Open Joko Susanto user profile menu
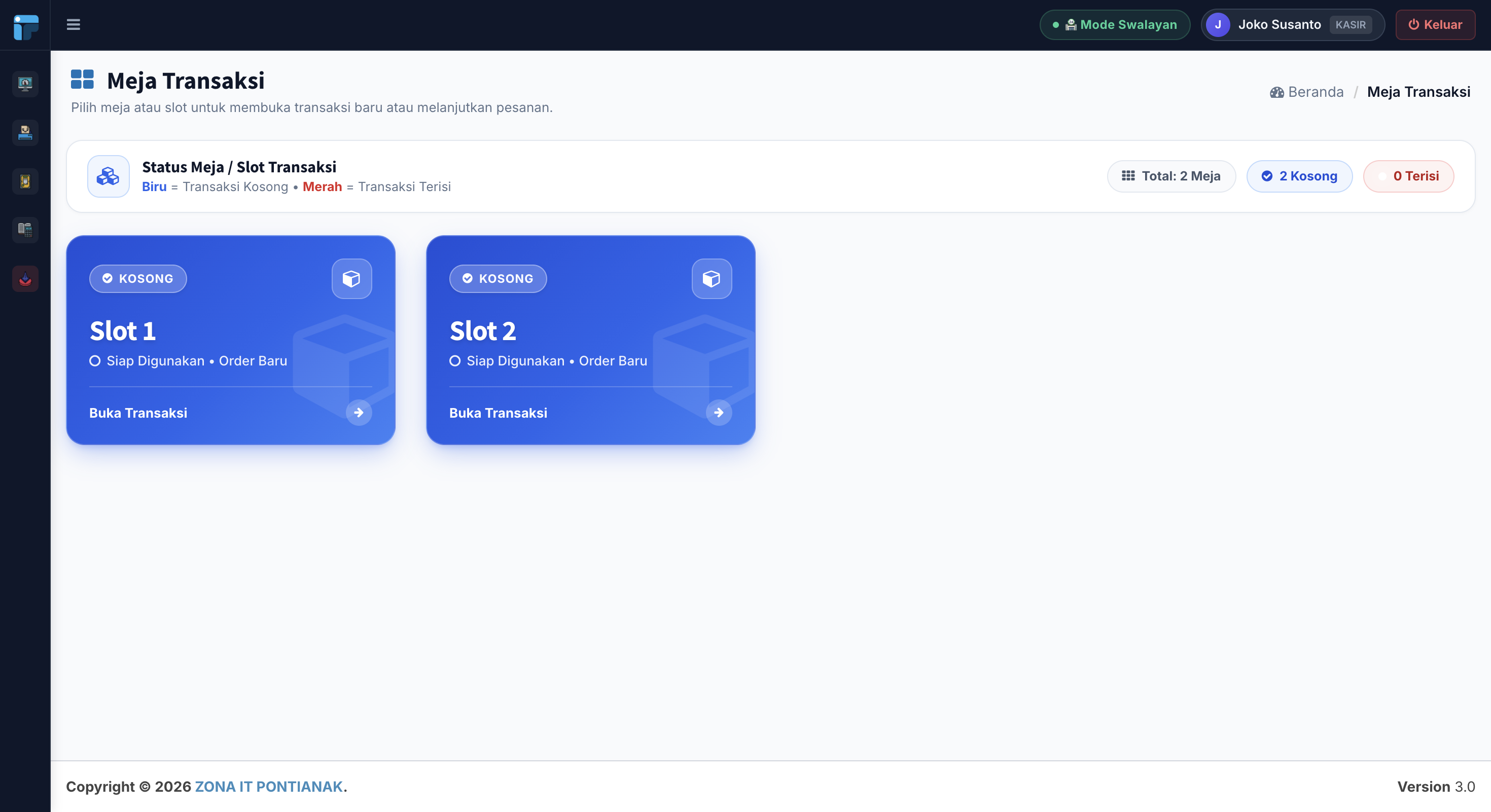The image size is (1491, 812). (1292, 24)
